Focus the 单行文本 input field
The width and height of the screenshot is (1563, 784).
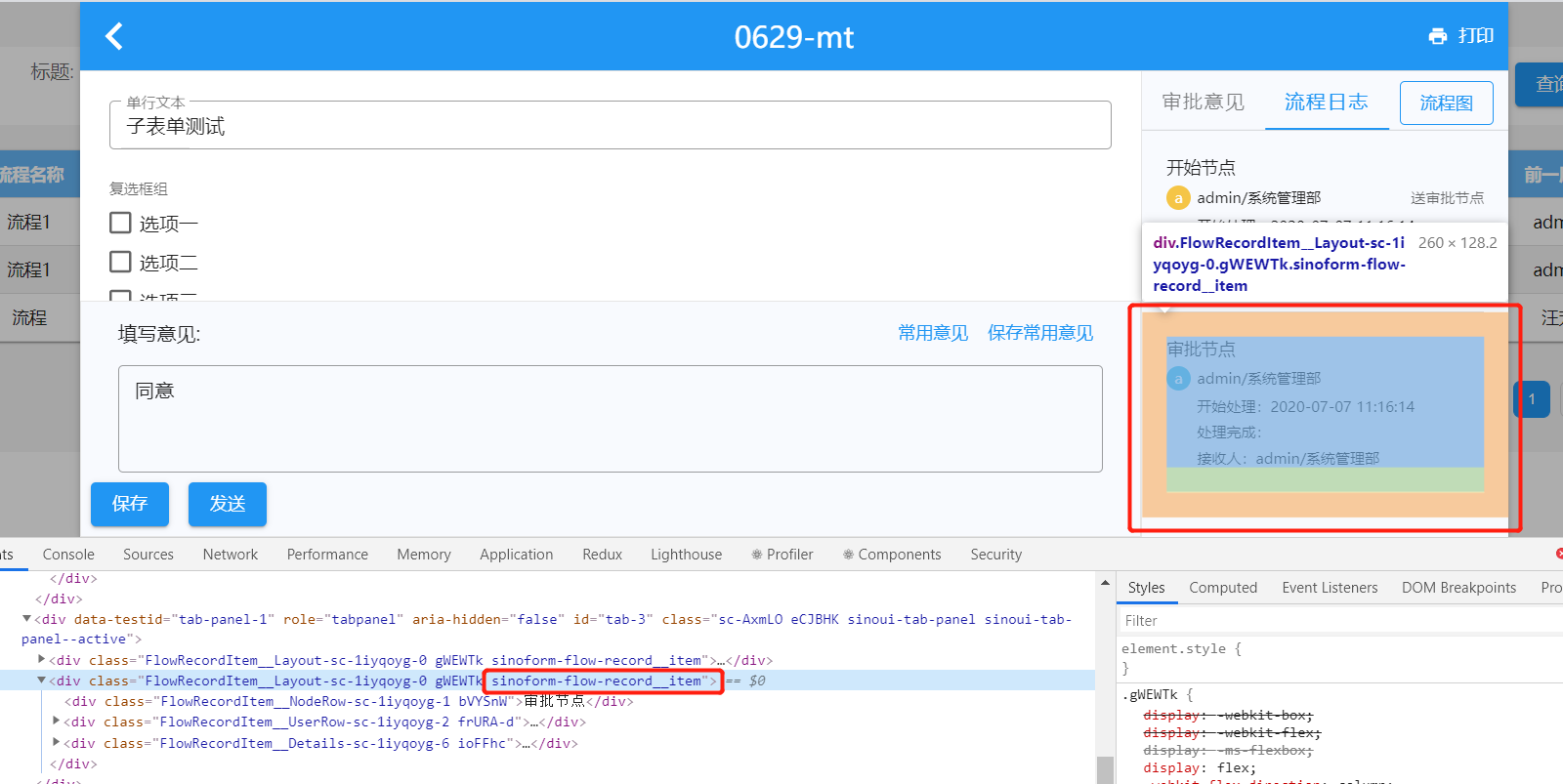[x=611, y=126]
